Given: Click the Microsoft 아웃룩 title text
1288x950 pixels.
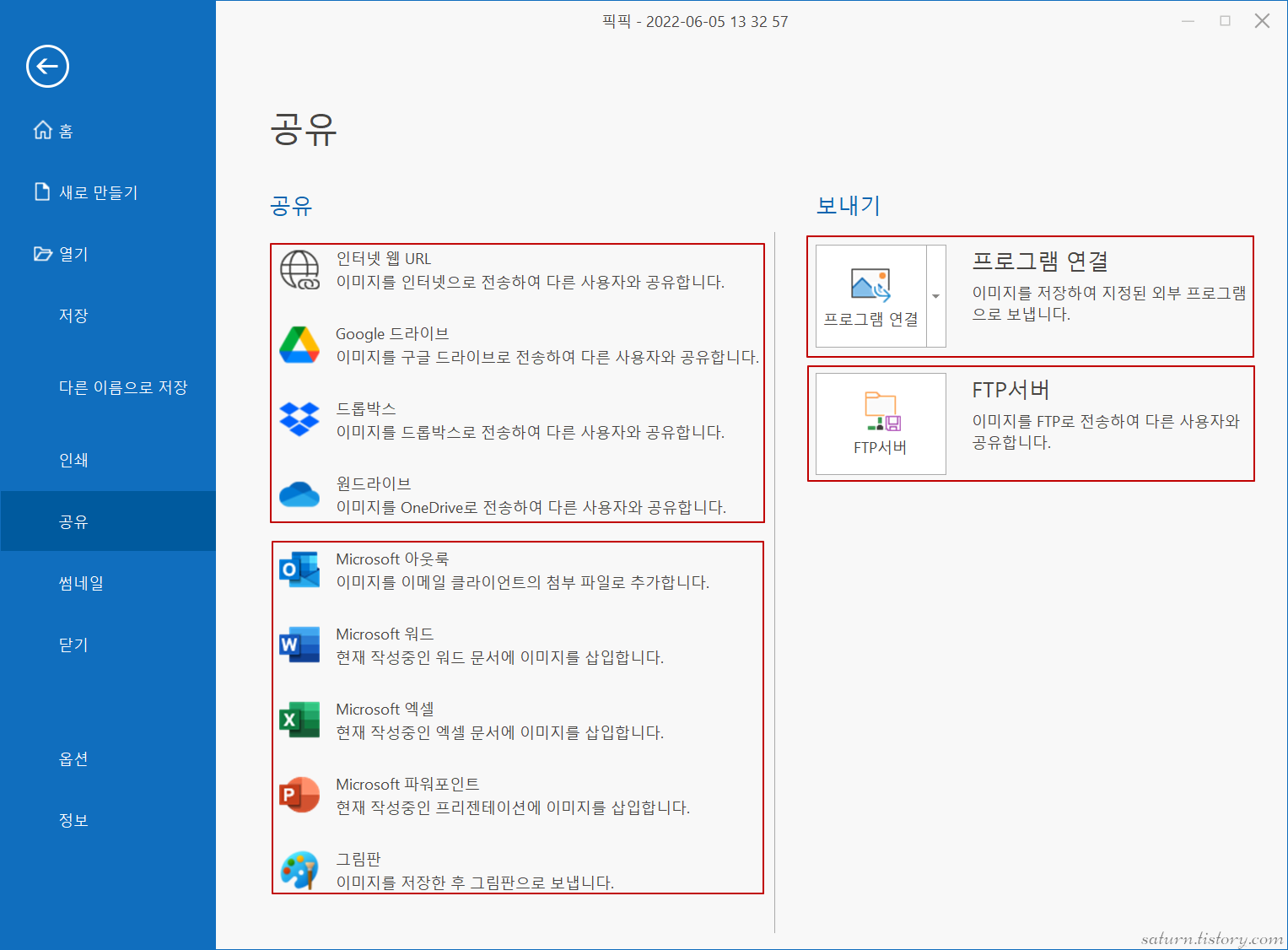Looking at the screenshot, I should [392, 559].
